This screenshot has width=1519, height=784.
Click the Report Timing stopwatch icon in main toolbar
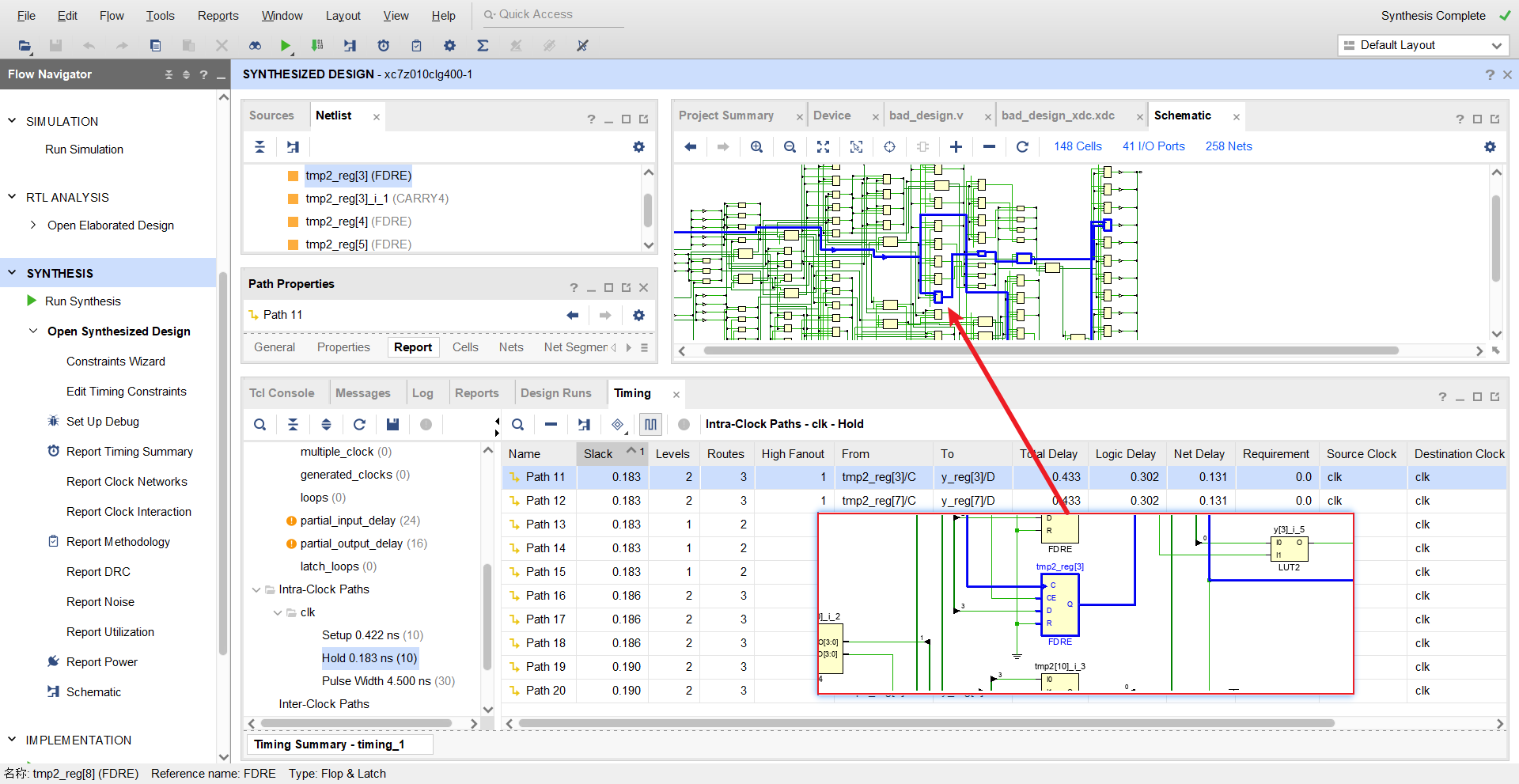tap(384, 46)
